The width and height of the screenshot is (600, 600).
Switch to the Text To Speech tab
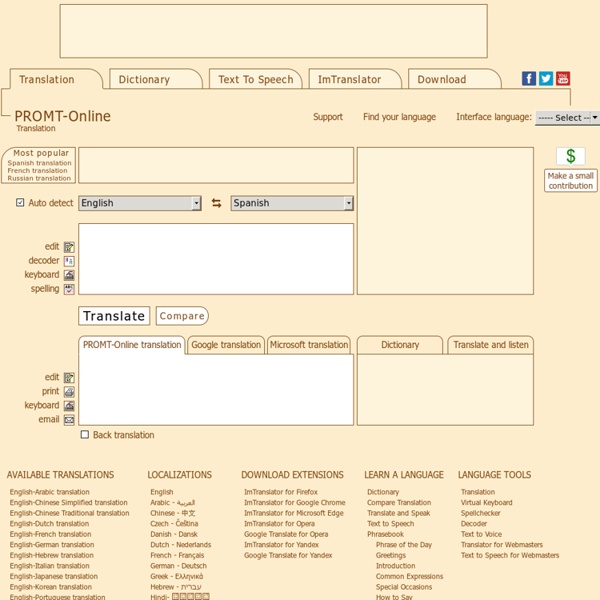(x=256, y=80)
